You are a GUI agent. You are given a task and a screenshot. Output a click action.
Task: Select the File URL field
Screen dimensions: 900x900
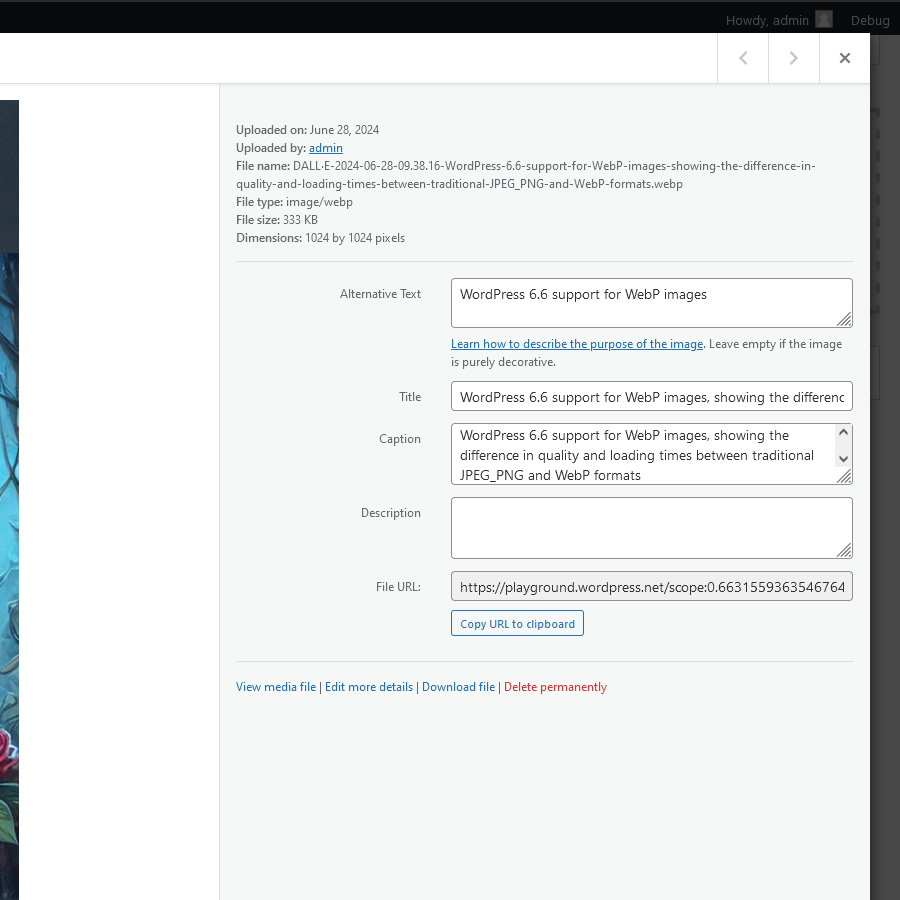coord(651,587)
